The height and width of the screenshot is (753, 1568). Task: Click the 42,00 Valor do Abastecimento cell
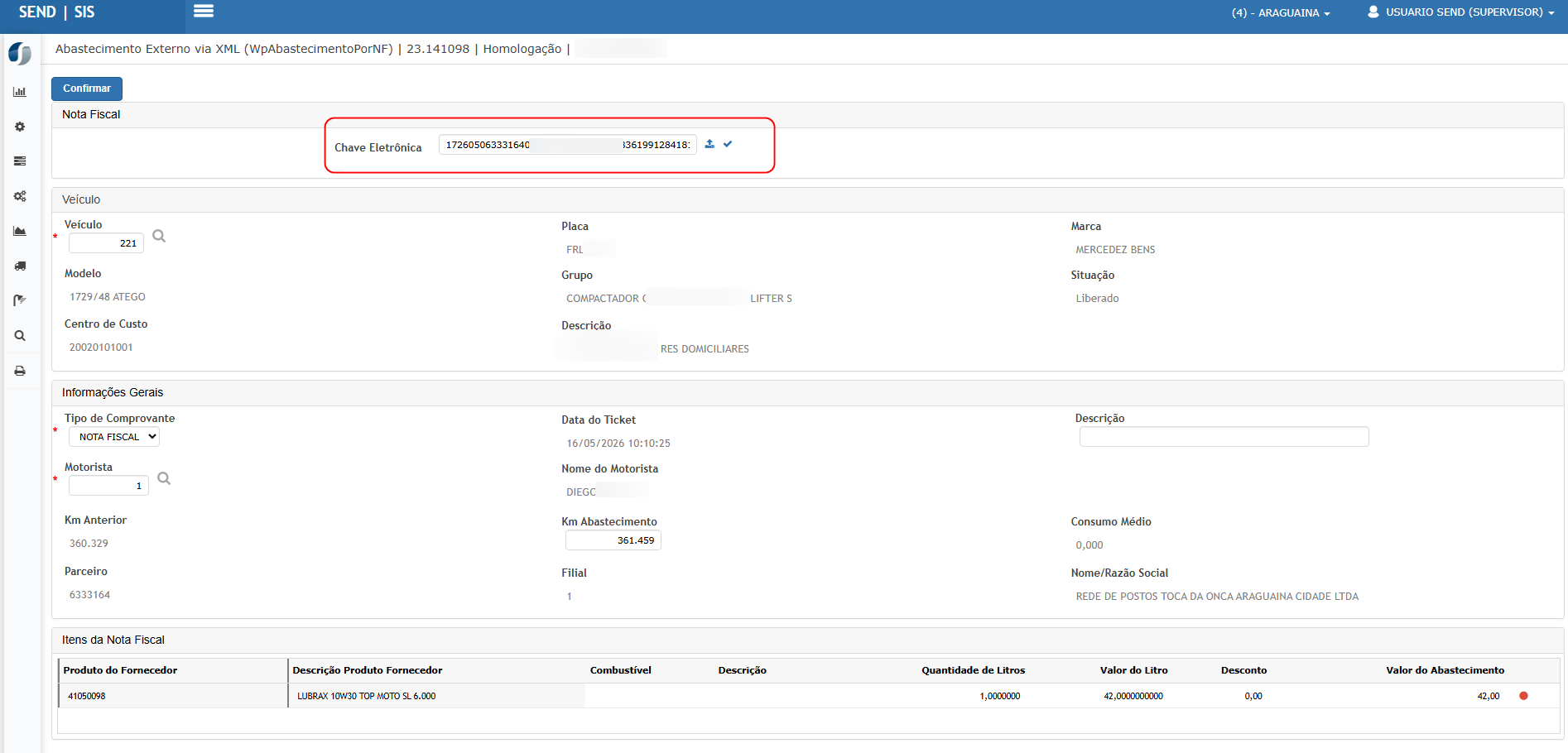pyautogui.click(x=1489, y=697)
